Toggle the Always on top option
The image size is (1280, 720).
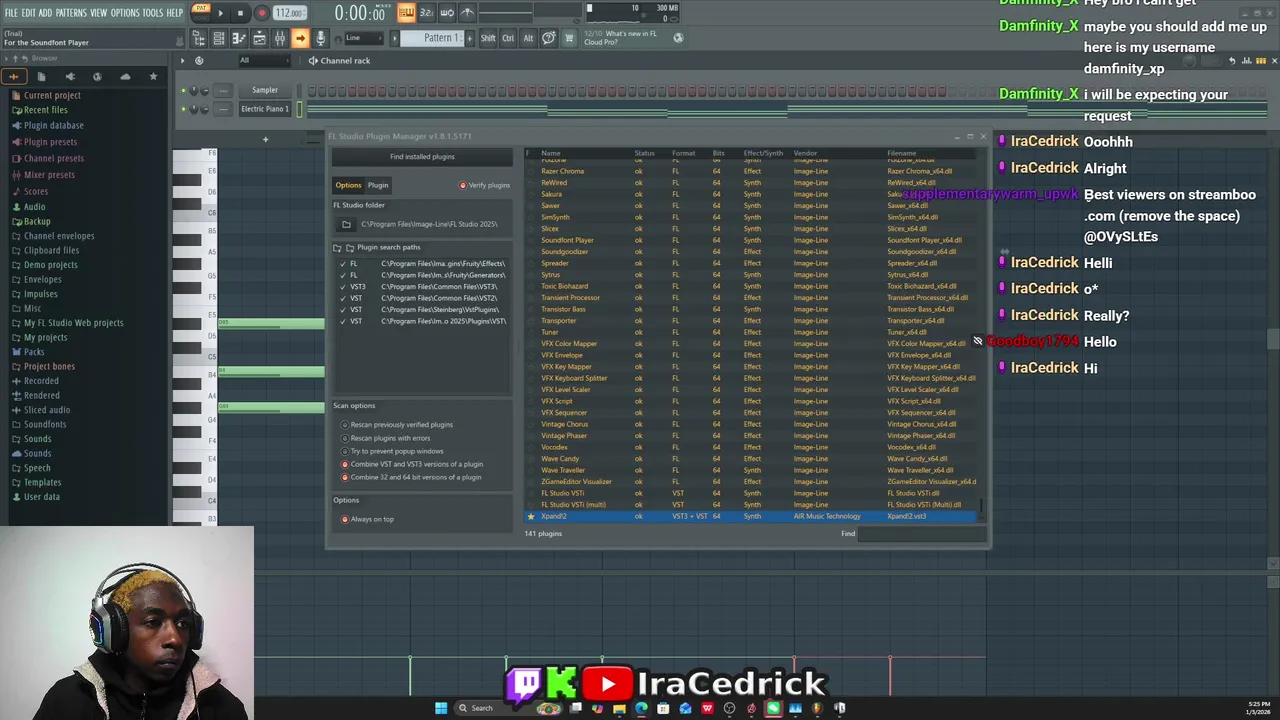tap(367, 519)
